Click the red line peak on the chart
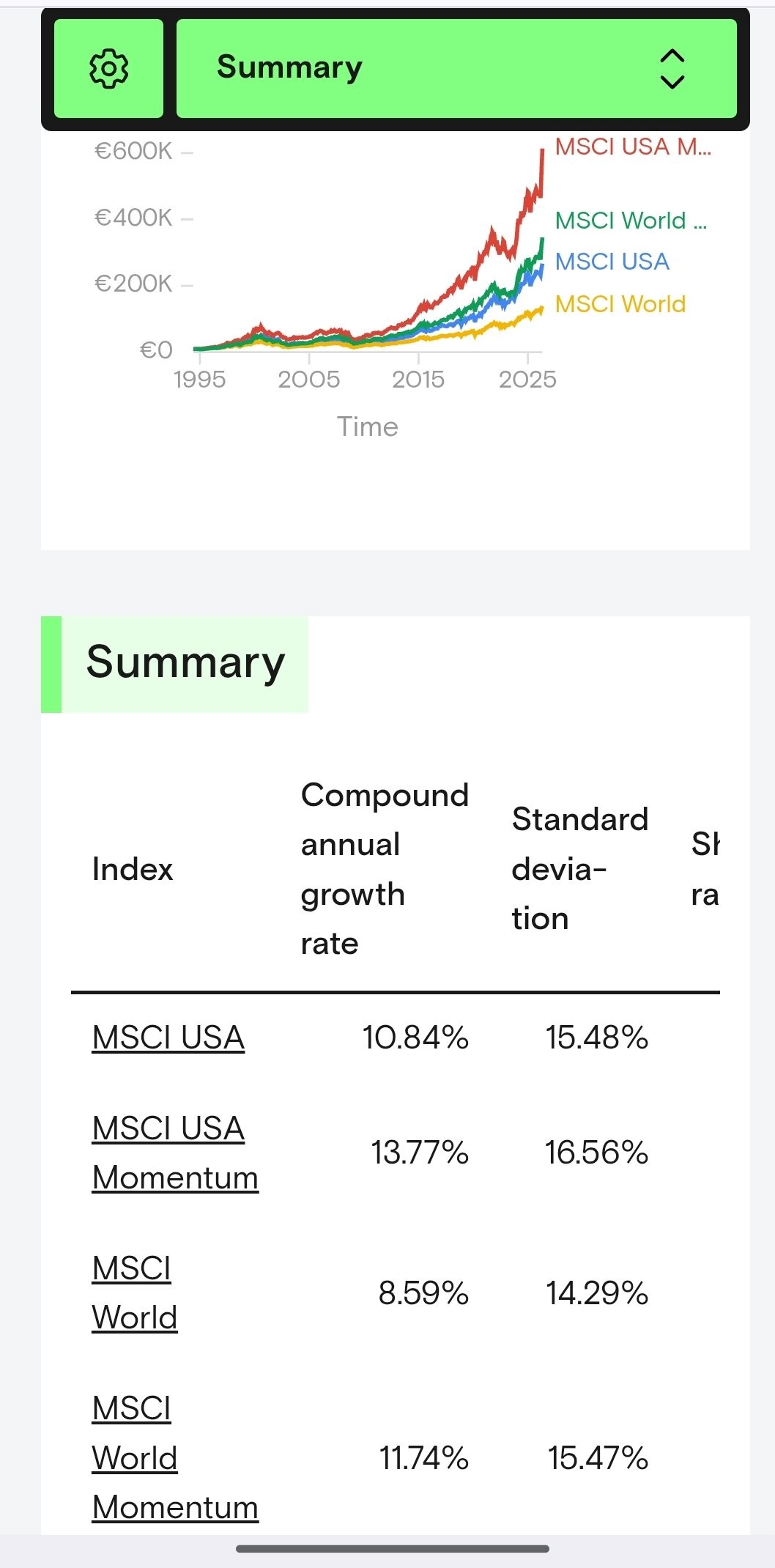 pyautogui.click(x=542, y=152)
